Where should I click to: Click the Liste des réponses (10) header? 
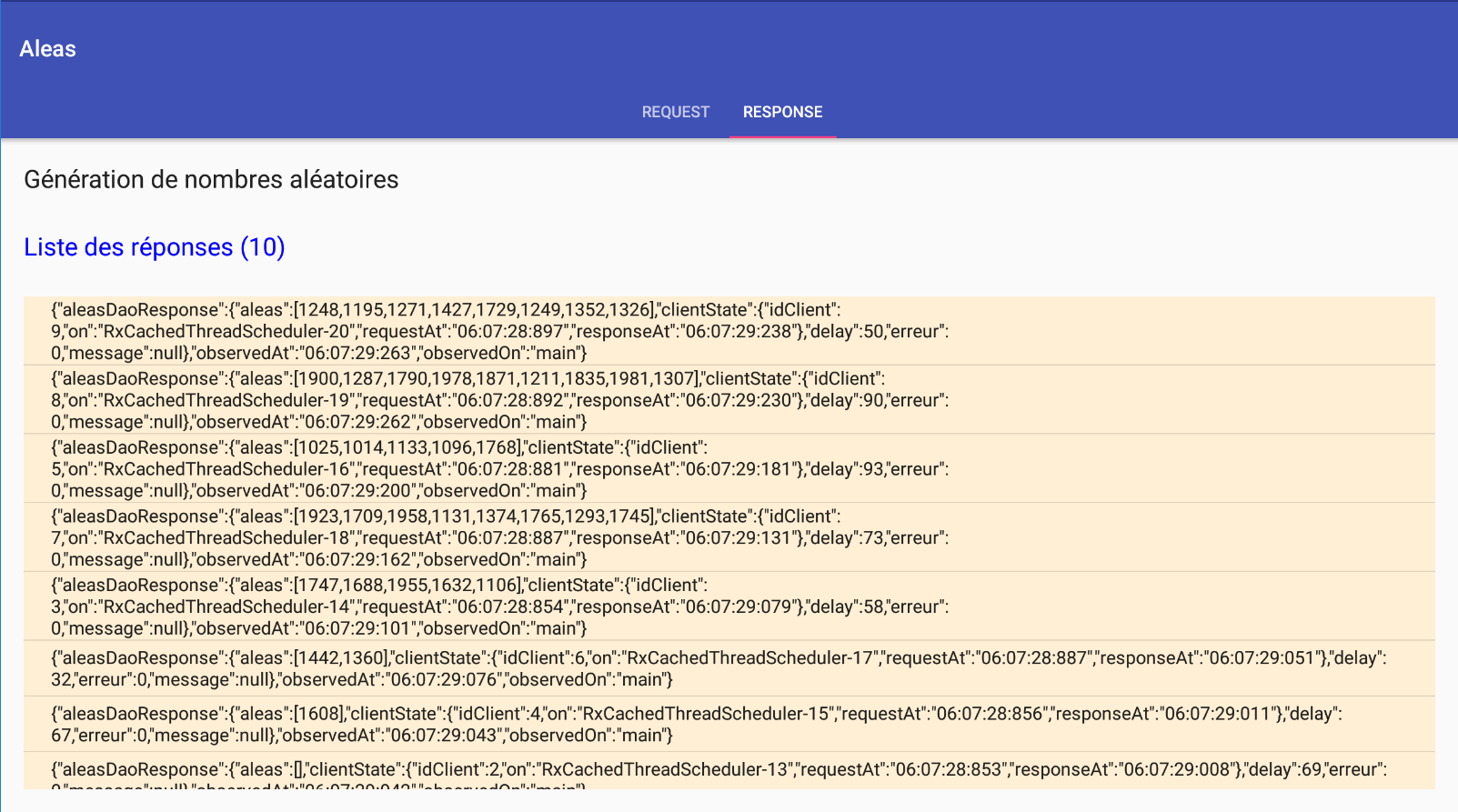pyautogui.click(x=155, y=247)
